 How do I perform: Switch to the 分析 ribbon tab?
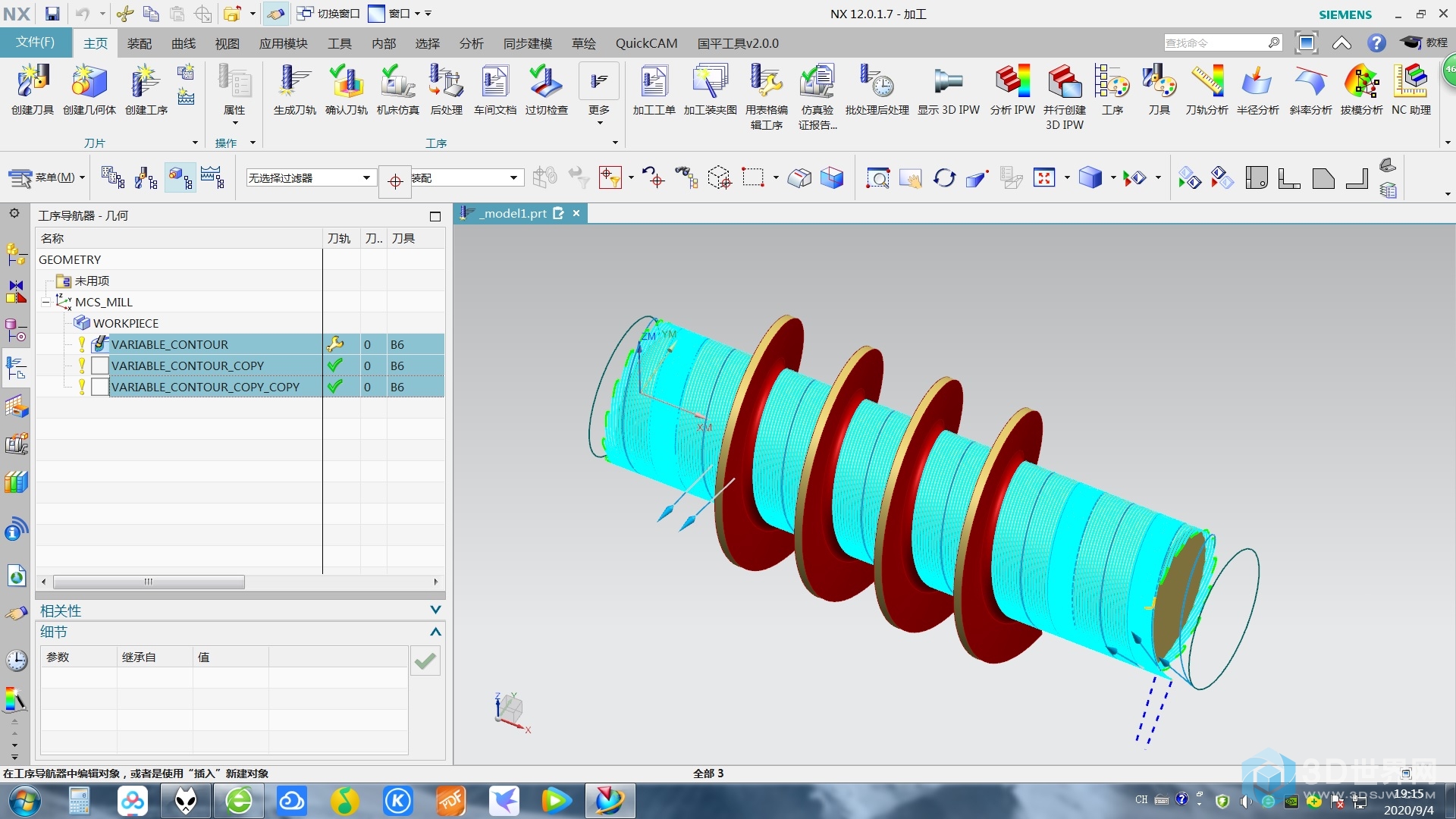pyautogui.click(x=471, y=44)
